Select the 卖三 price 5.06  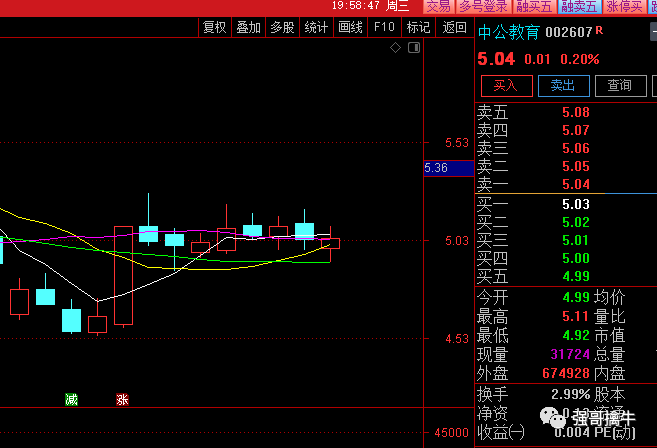coord(576,148)
